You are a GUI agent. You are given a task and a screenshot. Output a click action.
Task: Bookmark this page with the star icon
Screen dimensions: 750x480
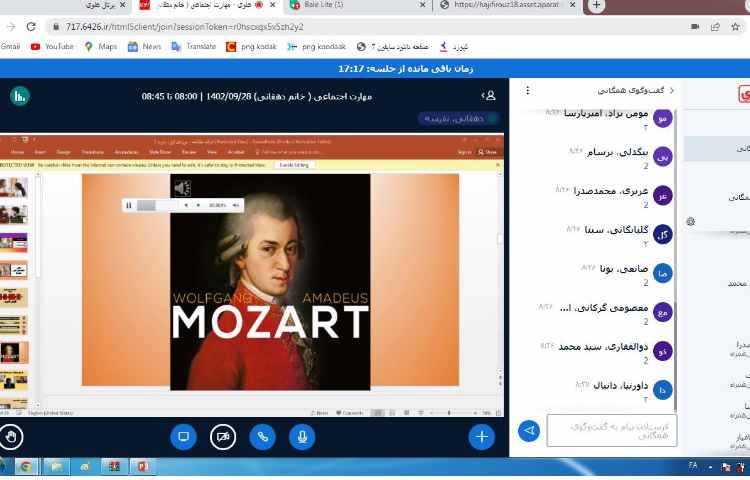736,27
